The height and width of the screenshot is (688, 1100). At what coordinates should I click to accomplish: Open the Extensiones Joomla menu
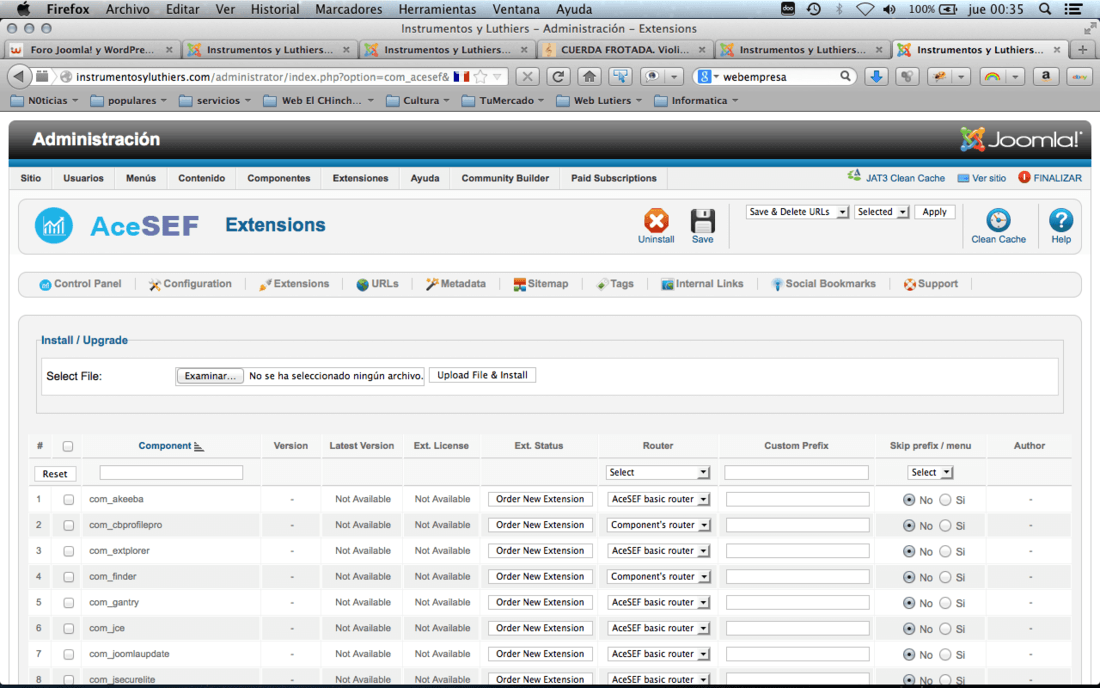[x=361, y=178]
